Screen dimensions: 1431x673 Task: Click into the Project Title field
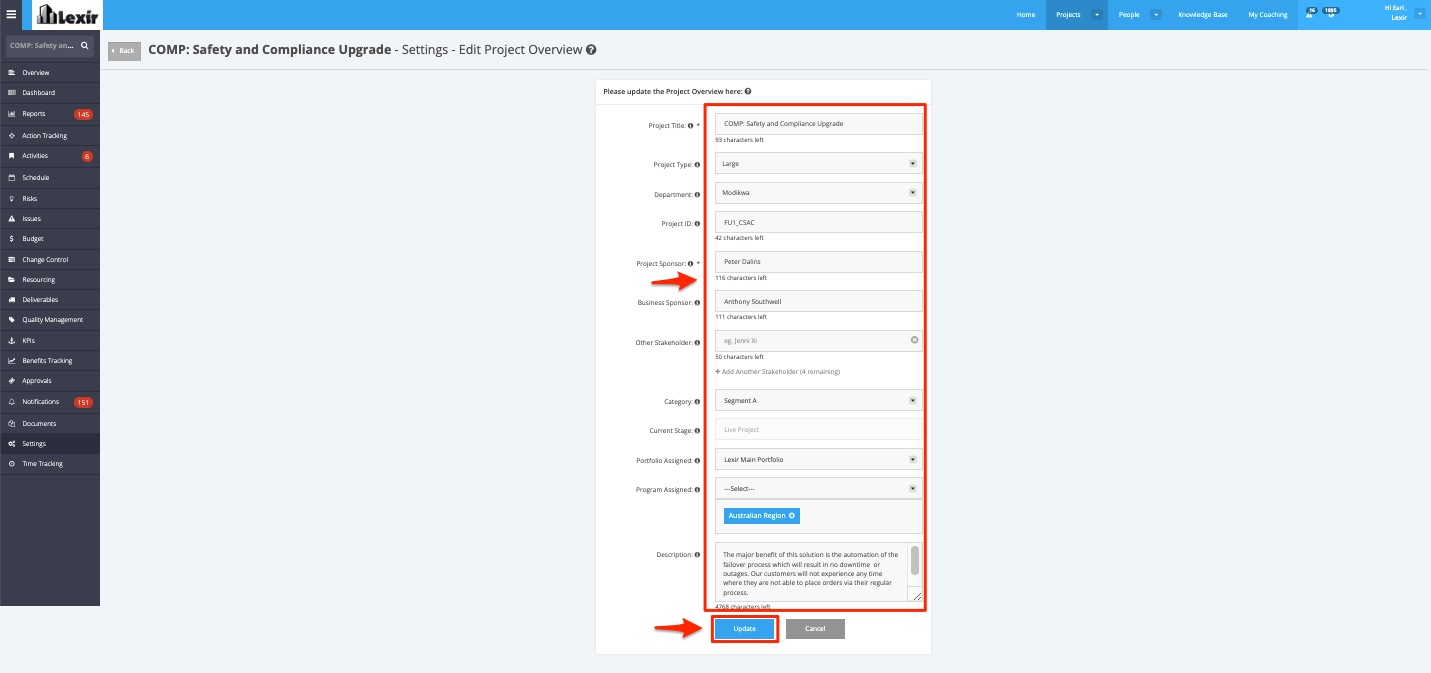tap(819, 124)
